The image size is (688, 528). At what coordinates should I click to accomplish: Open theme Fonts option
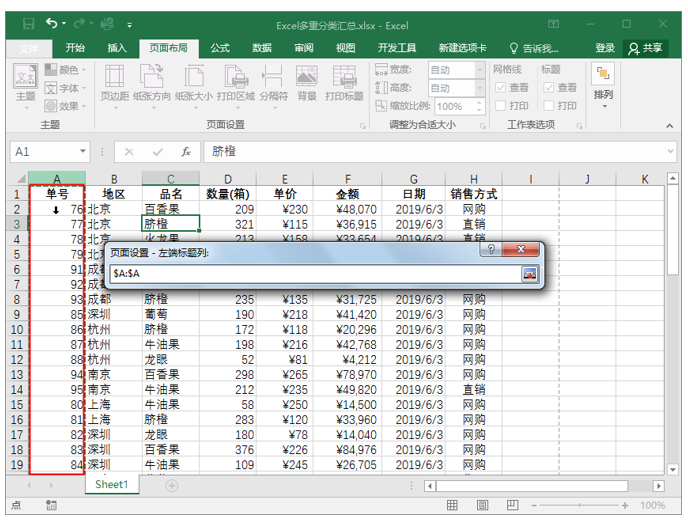65,88
